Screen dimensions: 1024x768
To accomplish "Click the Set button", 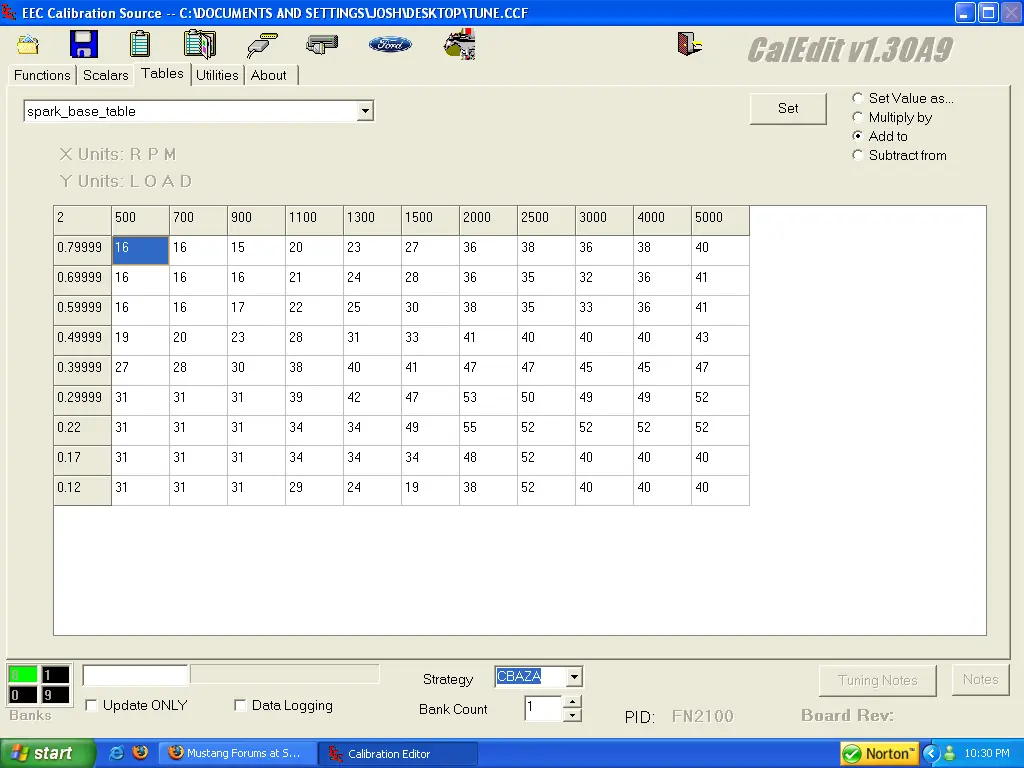I will (788, 108).
